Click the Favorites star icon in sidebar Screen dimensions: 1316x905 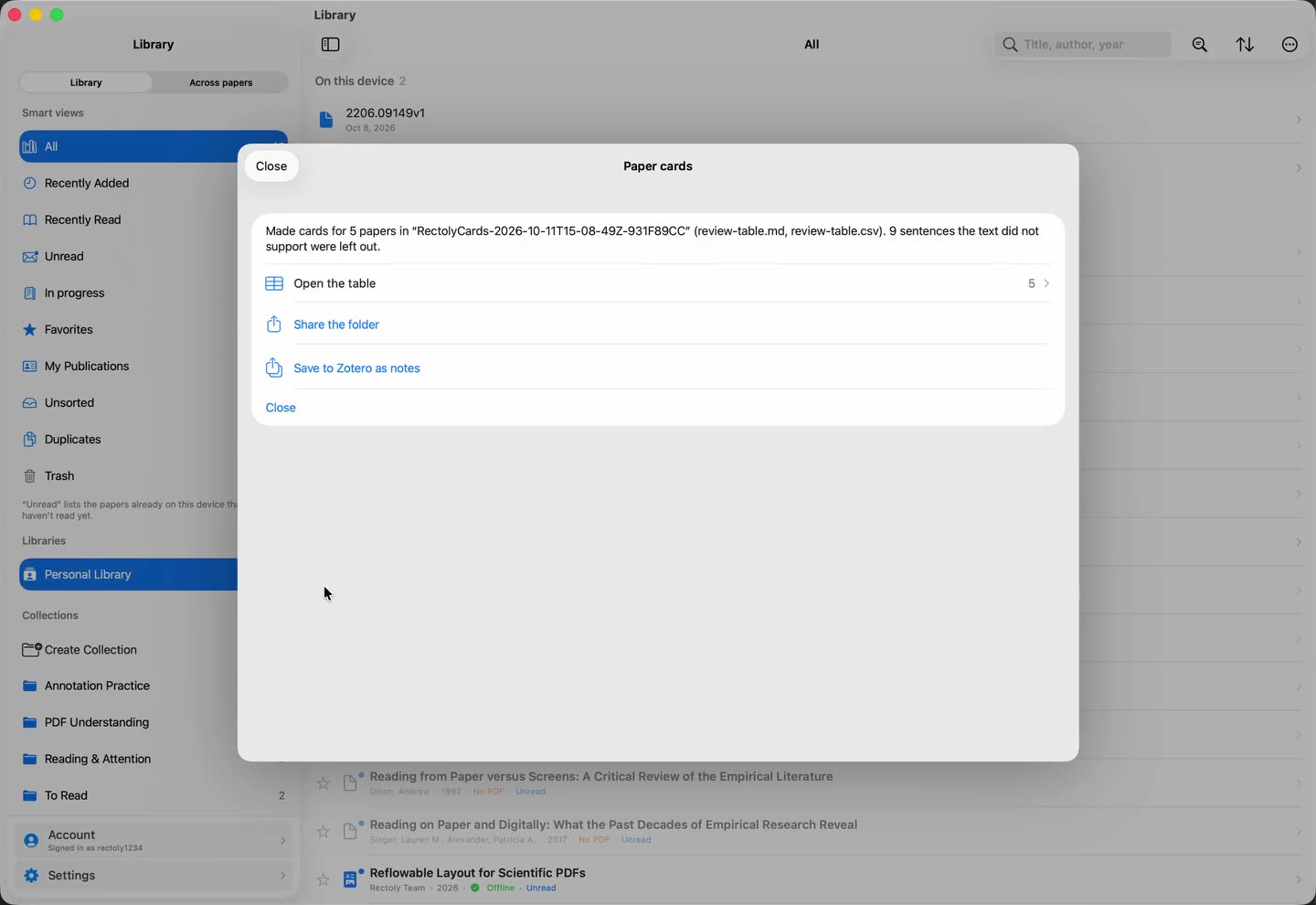click(x=30, y=330)
